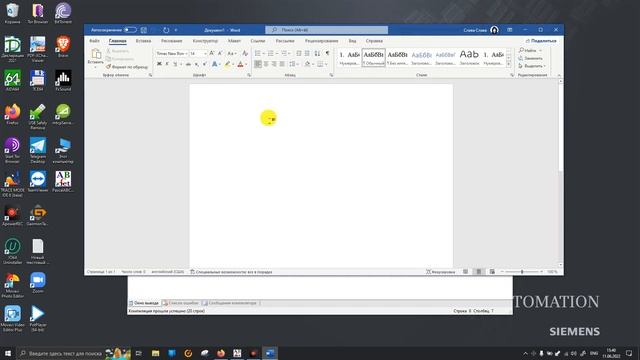
Task: Open the font color dropdown arrow
Action: pos(246,64)
